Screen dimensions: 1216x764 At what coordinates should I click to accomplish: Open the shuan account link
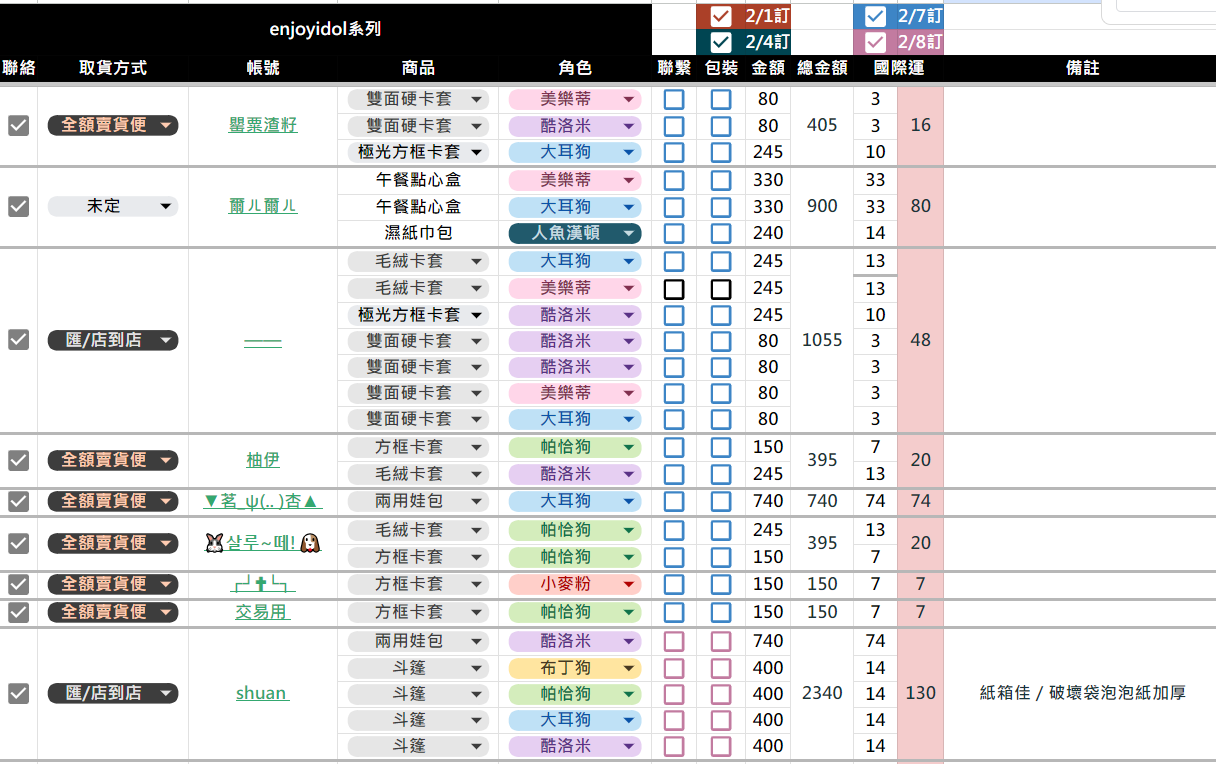(x=262, y=693)
